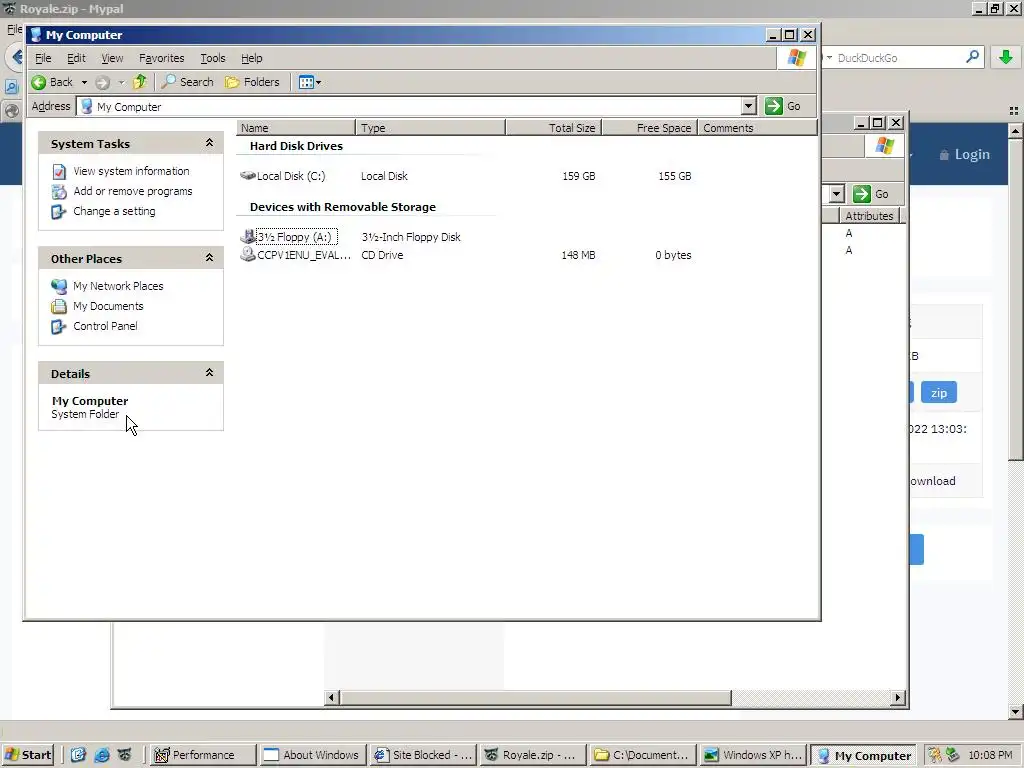This screenshot has width=1024, height=768.
Task: Switch to Site Blocked taskbar window
Action: [423, 755]
